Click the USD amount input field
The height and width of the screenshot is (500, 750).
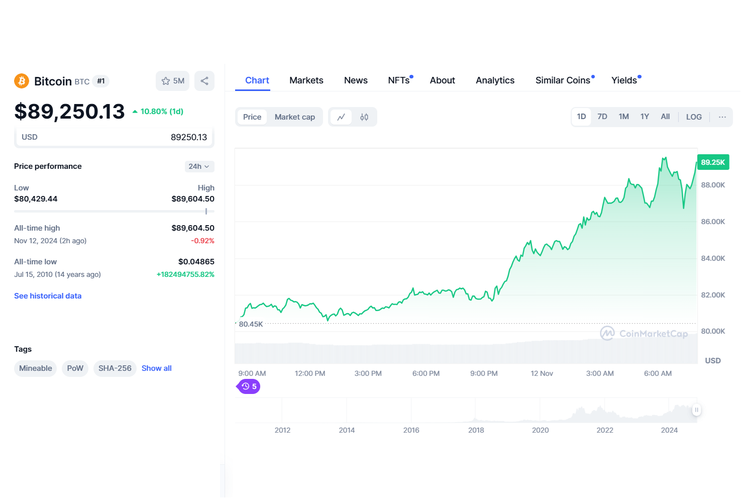click(x=114, y=137)
